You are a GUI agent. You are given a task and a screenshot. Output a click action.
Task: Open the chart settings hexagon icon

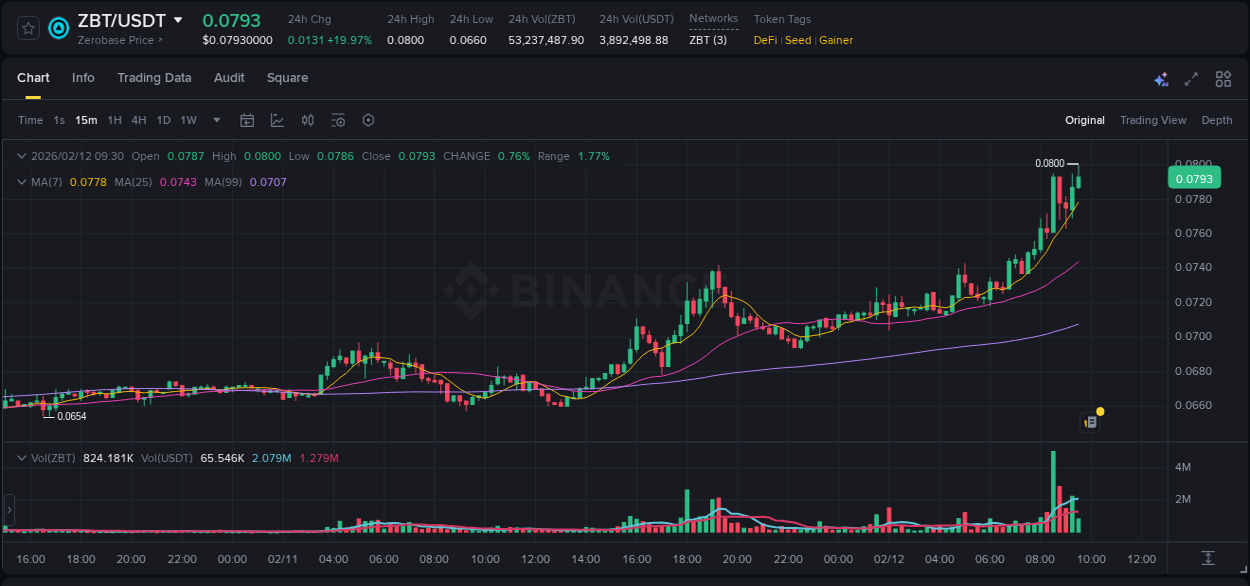tap(368, 119)
